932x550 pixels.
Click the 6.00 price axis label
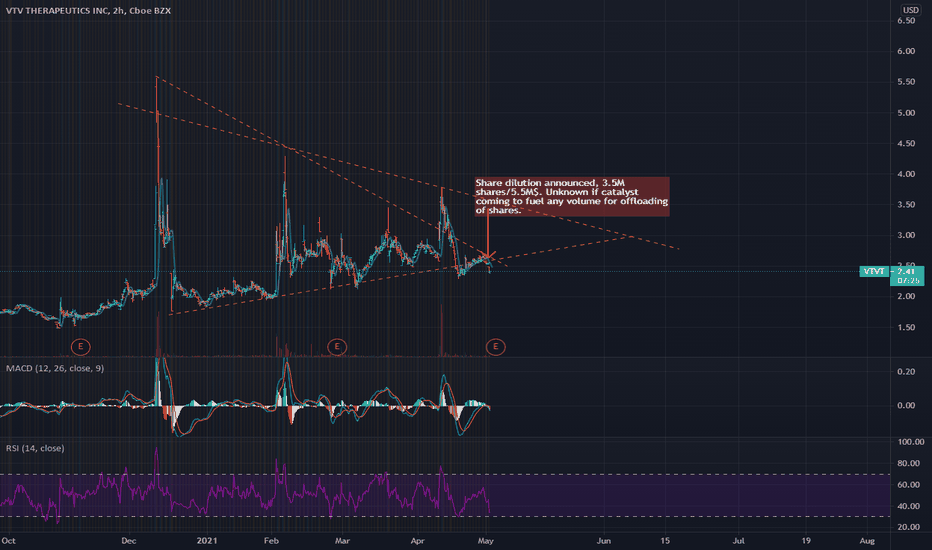click(x=906, y=51)
